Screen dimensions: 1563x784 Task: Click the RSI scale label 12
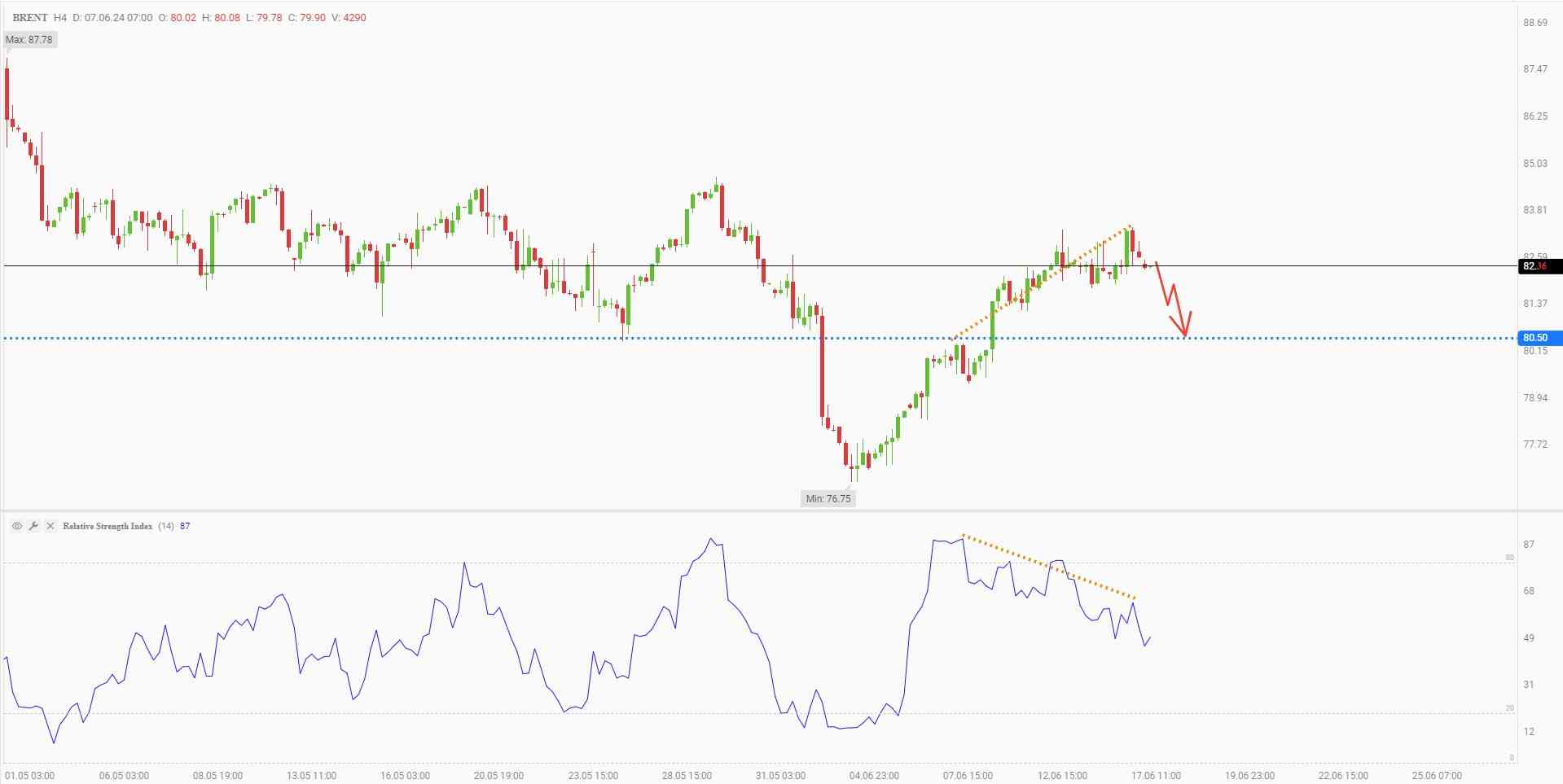click(x=1529, y=732)
